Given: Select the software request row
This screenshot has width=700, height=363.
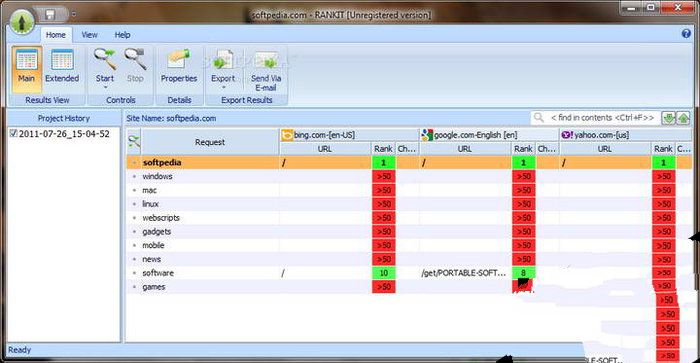Looking at the screenshot, I should [408, 273].
